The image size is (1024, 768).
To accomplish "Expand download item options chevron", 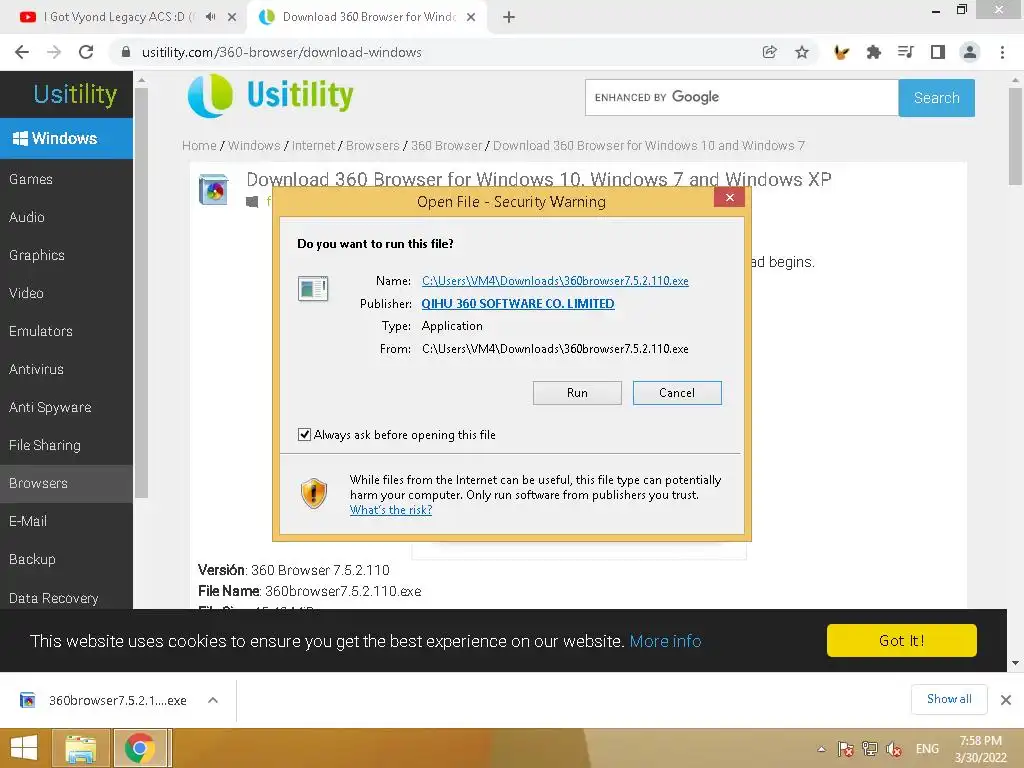I will (x=213, y=700).
